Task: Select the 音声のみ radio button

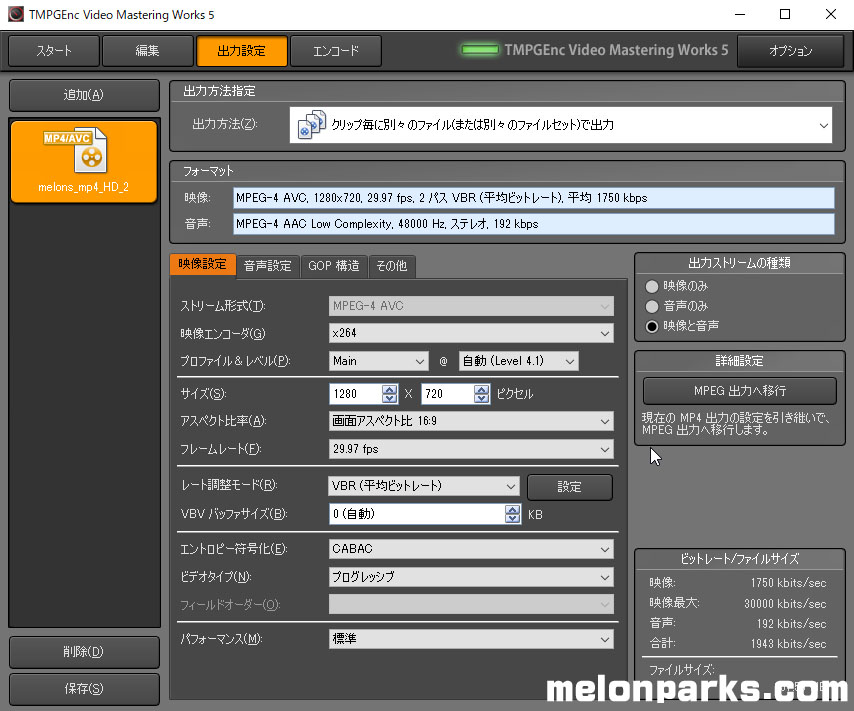Action: pos(652,307)
